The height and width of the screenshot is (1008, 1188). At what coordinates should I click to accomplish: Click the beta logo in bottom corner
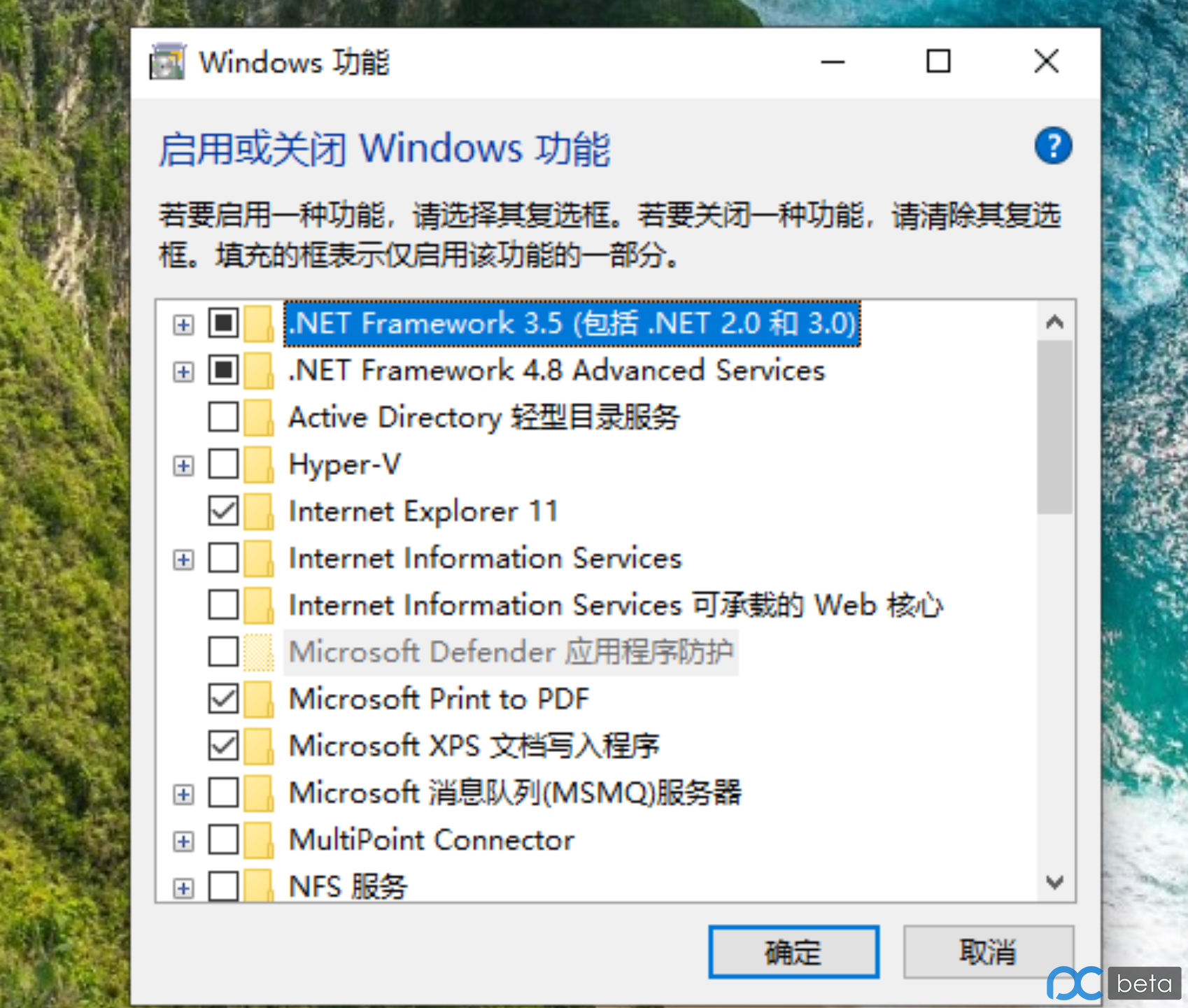[x=1114, y=984]
